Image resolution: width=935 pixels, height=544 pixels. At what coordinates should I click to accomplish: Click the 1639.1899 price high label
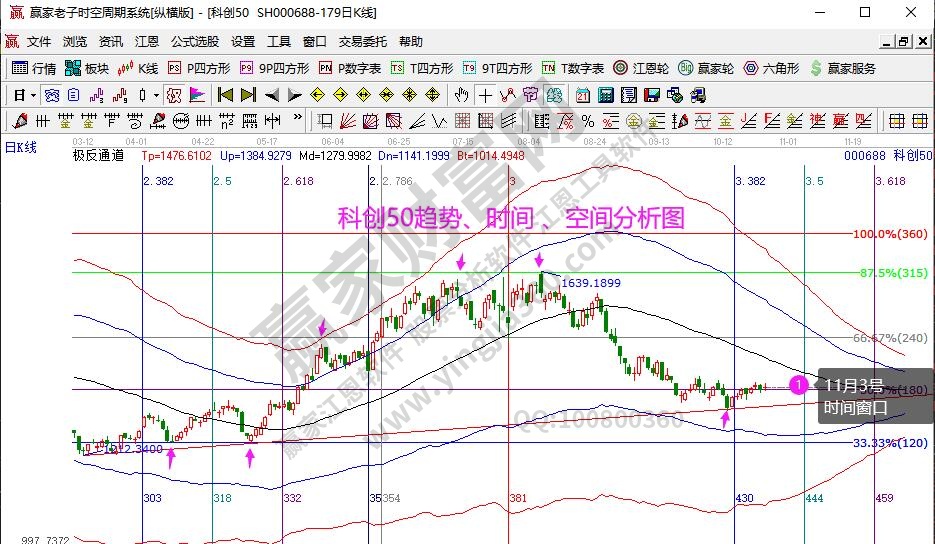590,283
